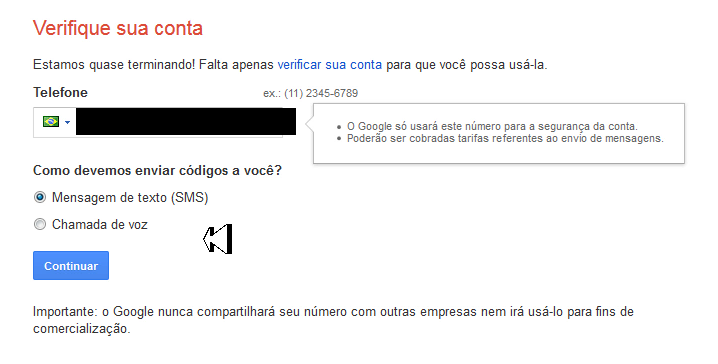Click the Telefone field label
Screen dimensions: 718x364
tap(60, 92)
